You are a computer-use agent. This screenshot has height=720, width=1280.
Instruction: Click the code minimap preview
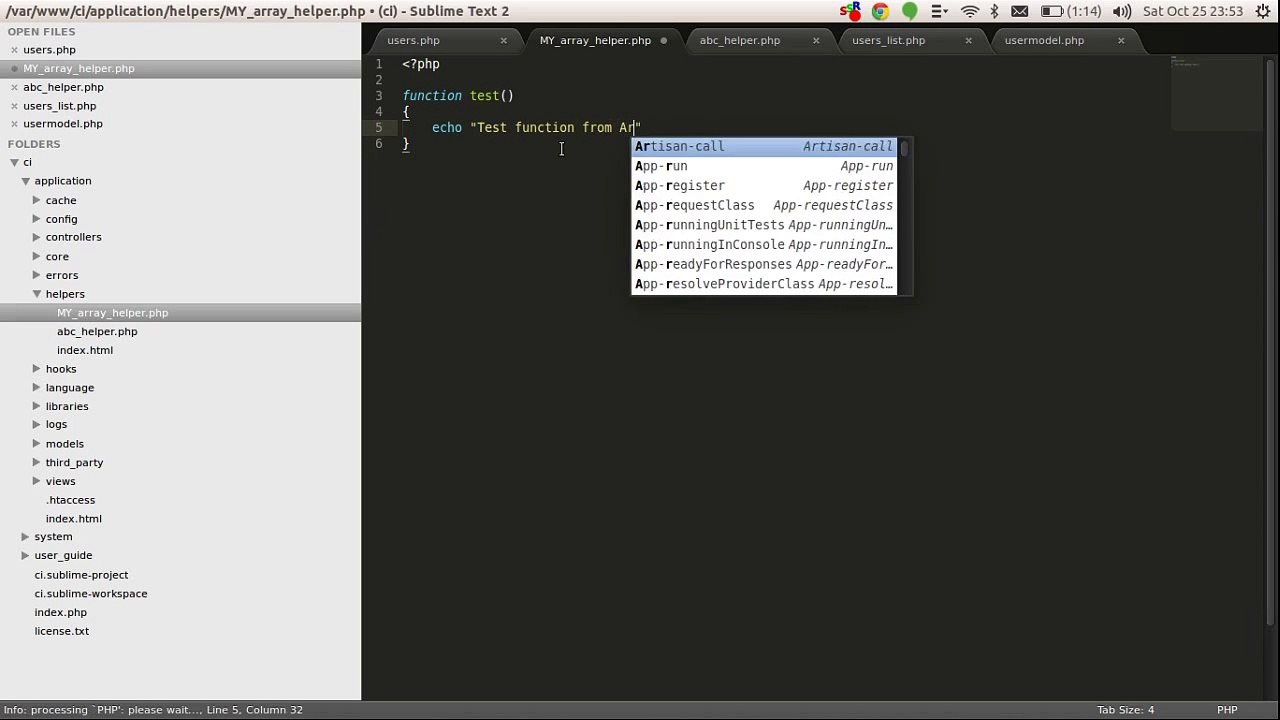click(1216, 93)
